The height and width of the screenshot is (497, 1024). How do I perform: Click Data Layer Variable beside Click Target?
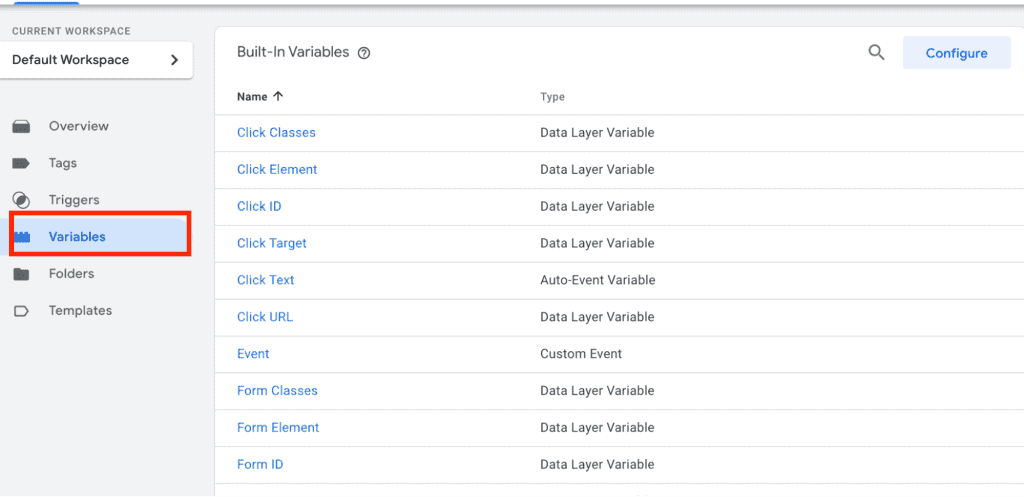coord(597,244)
